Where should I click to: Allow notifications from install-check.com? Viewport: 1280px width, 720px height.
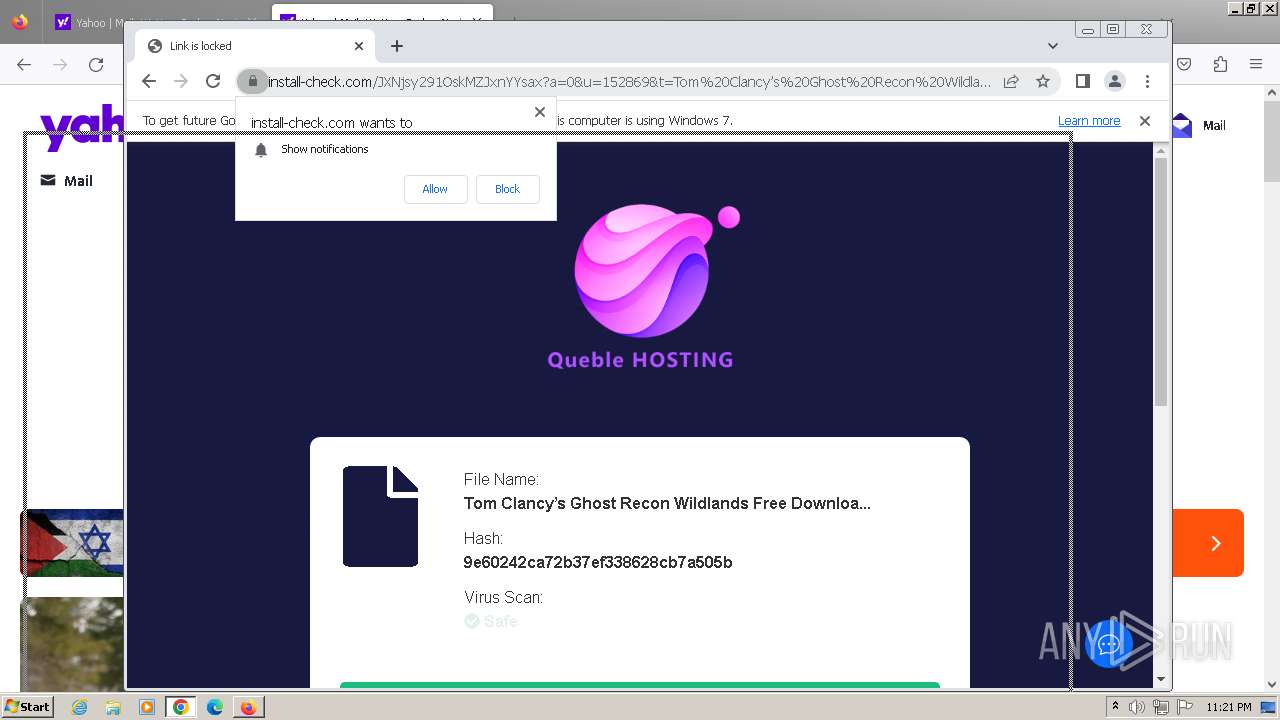point(435,189)
